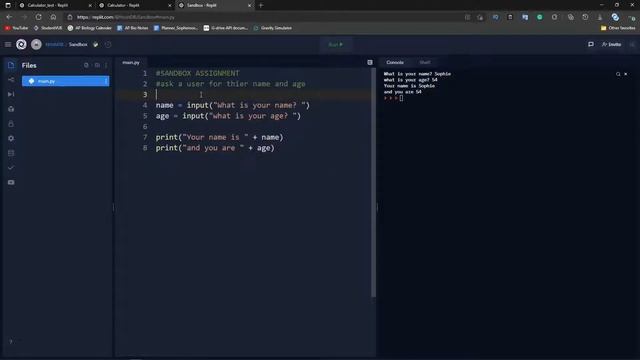This screenshot has width=640, height=360.
Task: Click the Replit logo icon
Action: click(x=21, y=44)
